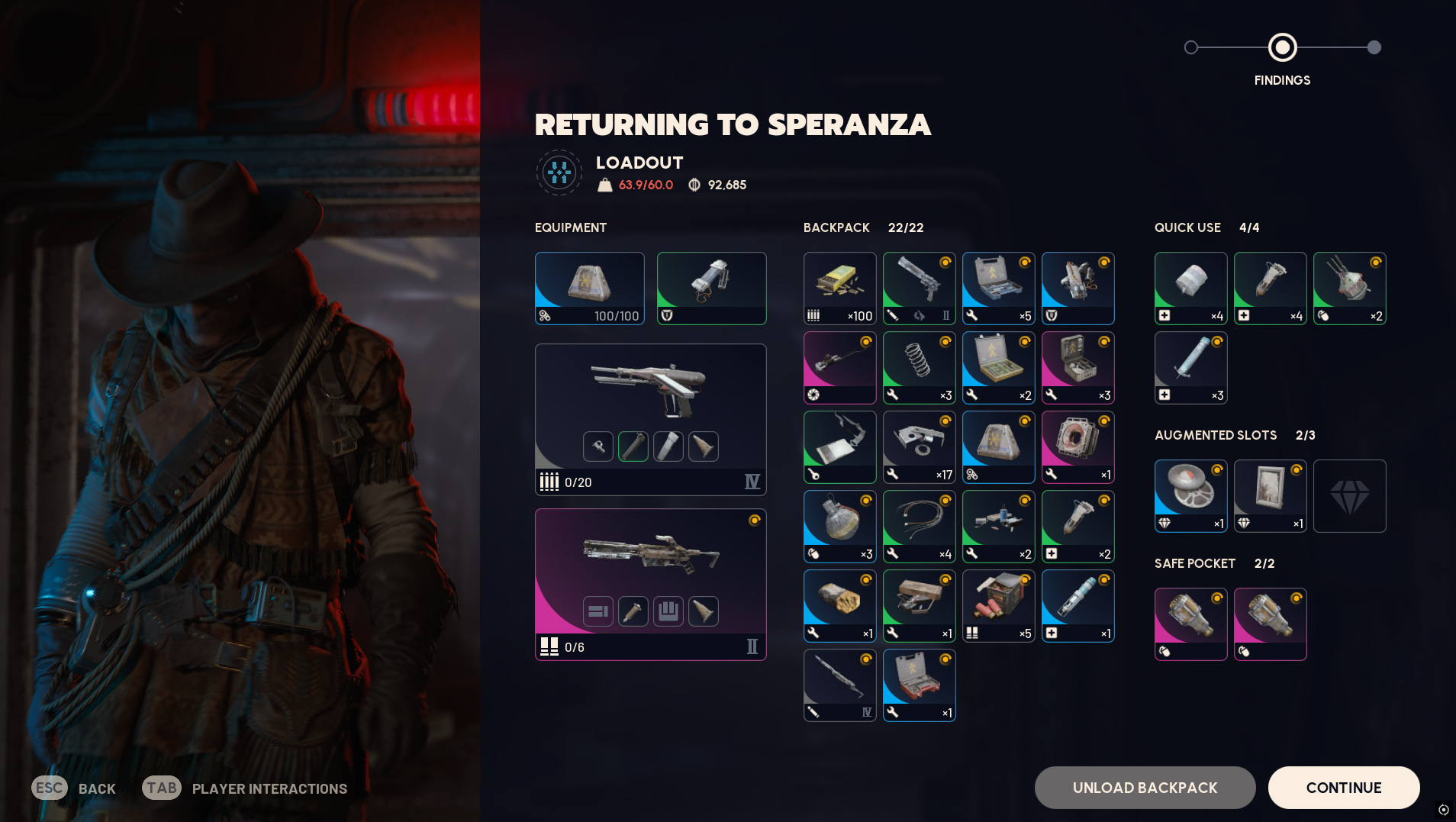Screen dimensions: 1456x822
Task: Click the shield item with 100/100 durability
Action: pos(589,289)
